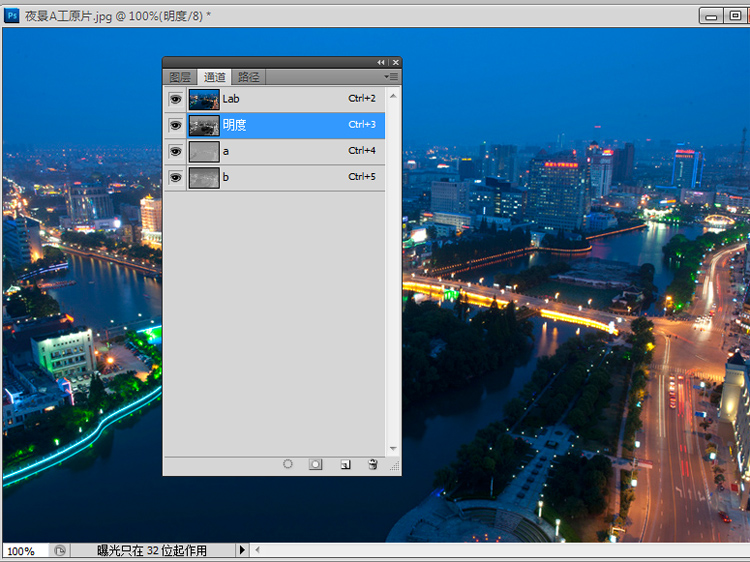Switch to the 图层 tab
The height and width of the screenshot is (562, 750).
coord(180,77)
